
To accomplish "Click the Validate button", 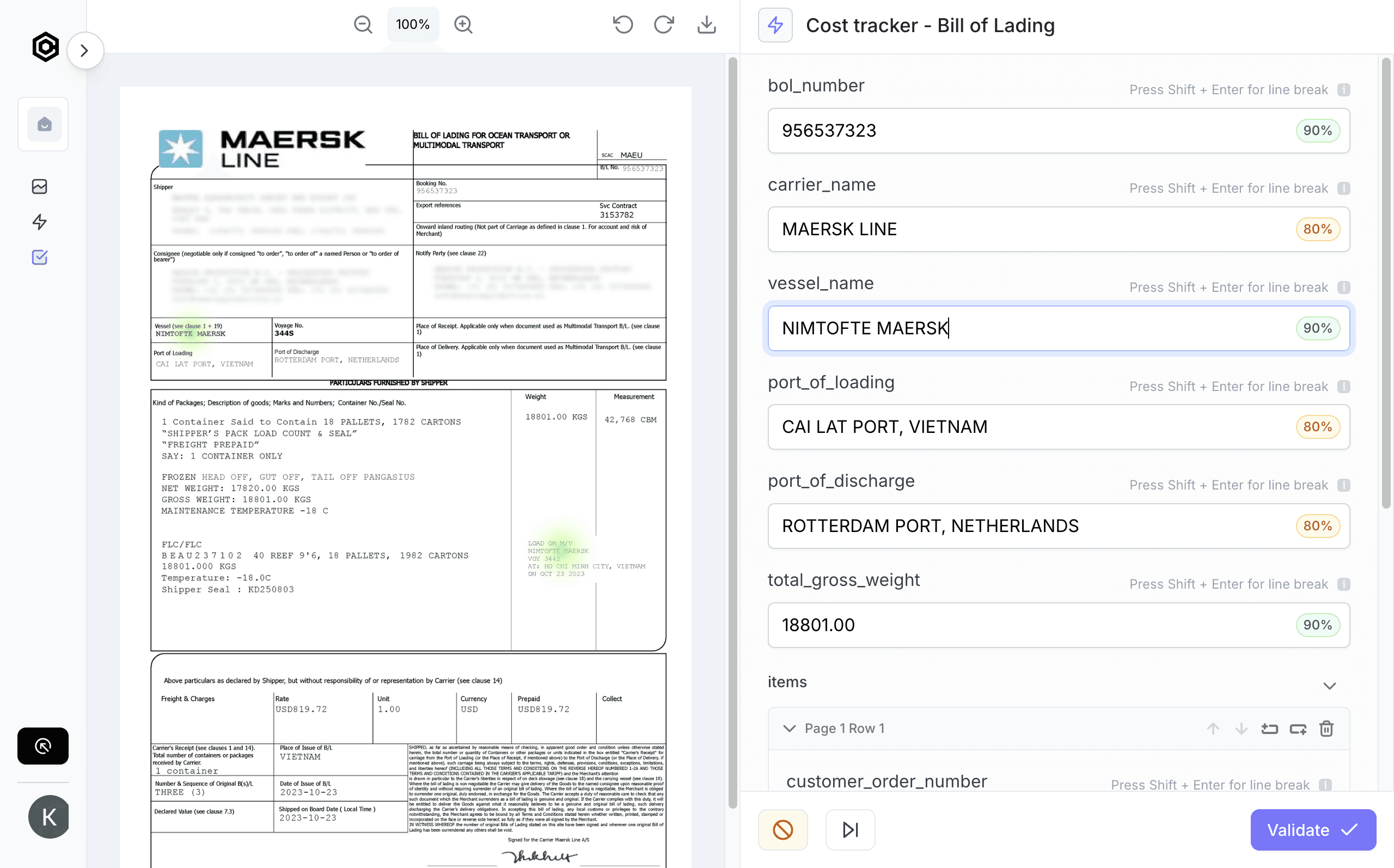I will tap(1312, 829).
